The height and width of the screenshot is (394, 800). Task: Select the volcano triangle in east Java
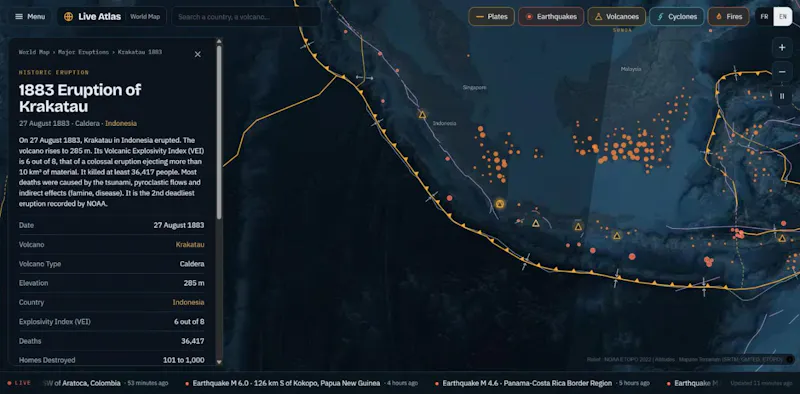617,236
